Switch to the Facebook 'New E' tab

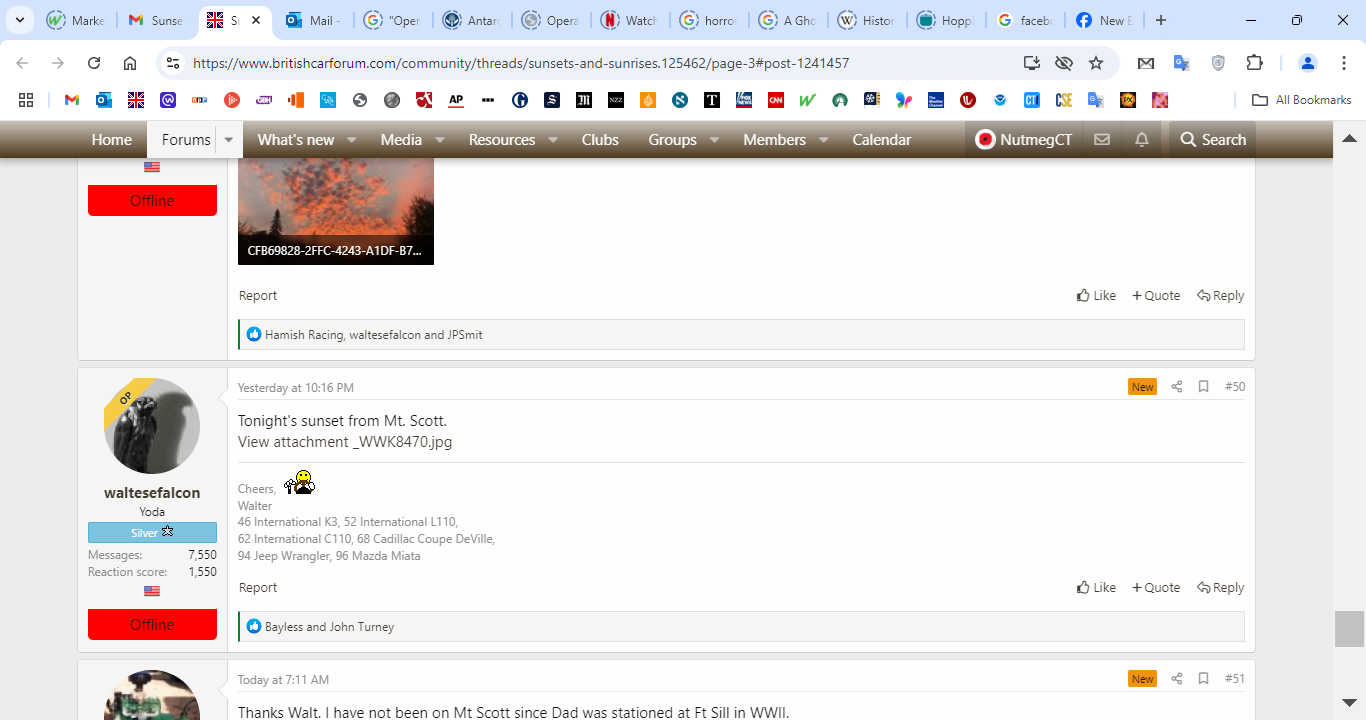pyautogui.click(x=1103, y=20)
